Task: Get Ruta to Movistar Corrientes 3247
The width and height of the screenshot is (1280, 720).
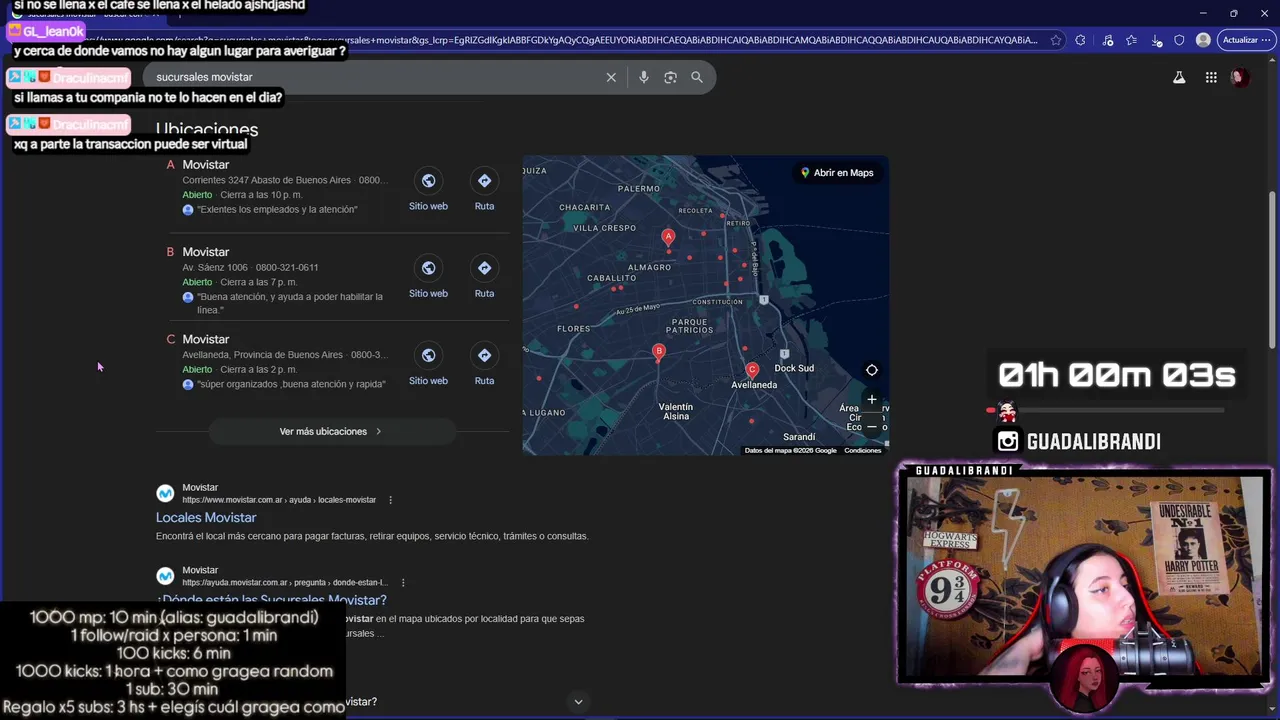Action: pos(484,189)
